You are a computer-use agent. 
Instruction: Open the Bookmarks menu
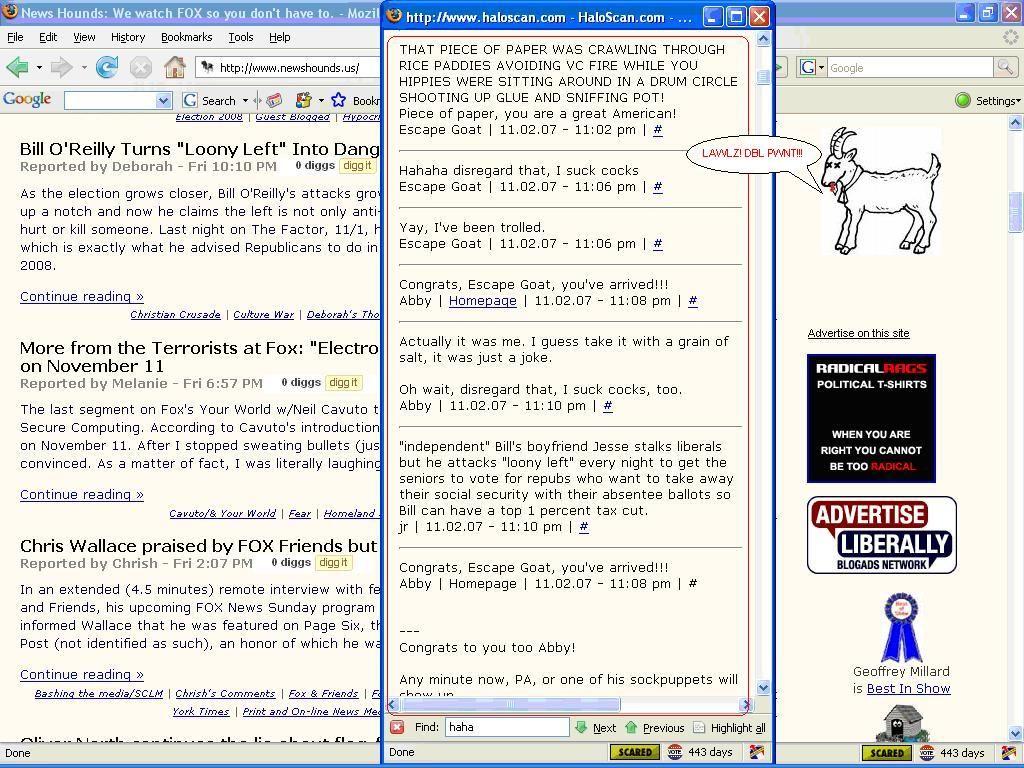[x=186, y=36]
